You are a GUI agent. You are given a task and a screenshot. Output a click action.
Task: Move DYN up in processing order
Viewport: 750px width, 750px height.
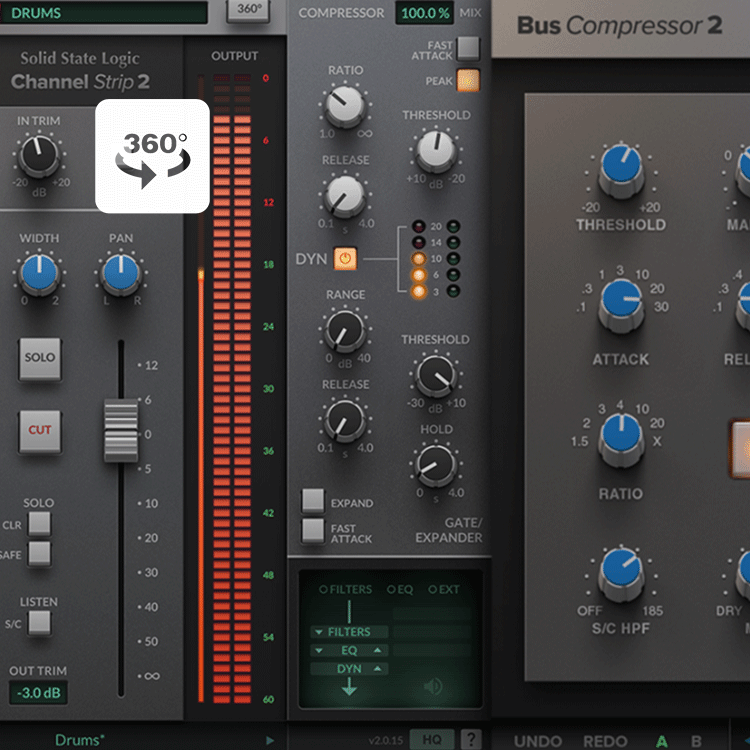(x=379, y=668)
